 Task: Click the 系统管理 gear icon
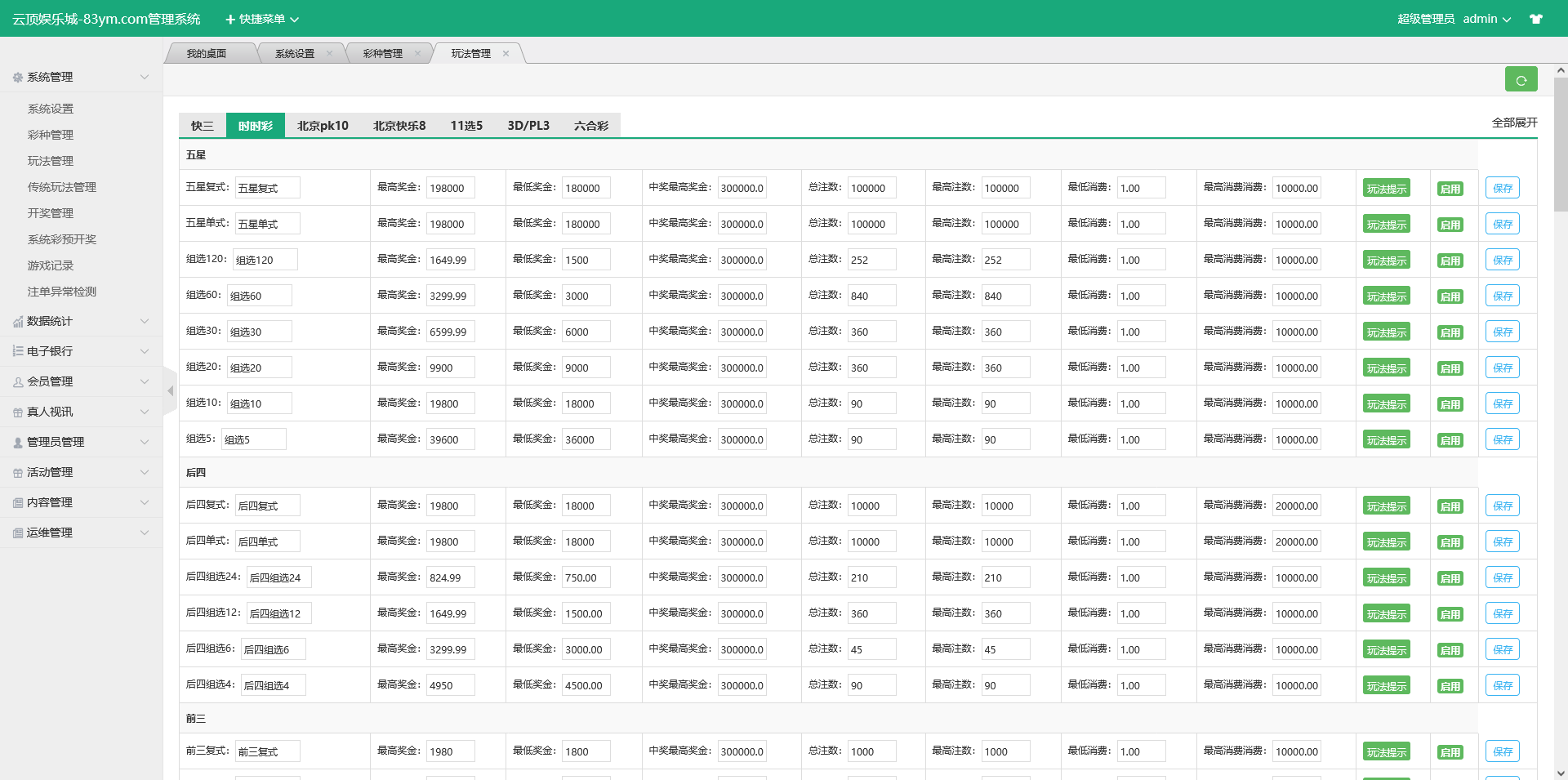[x=18, y=78]
